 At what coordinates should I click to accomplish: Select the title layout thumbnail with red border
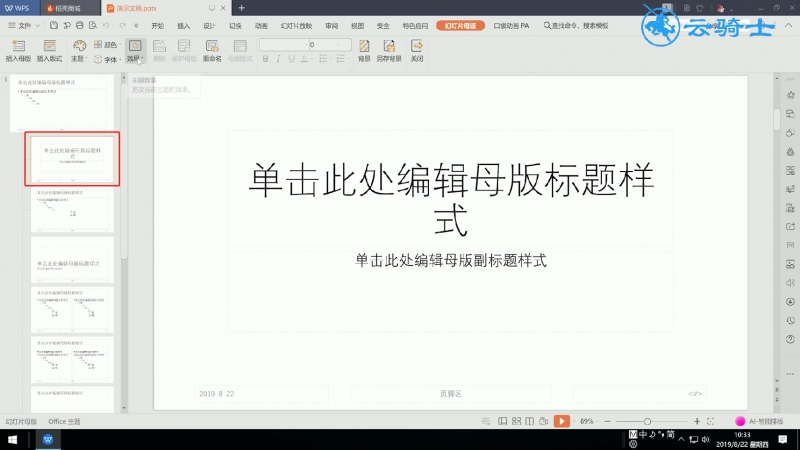tap(72, 159)
